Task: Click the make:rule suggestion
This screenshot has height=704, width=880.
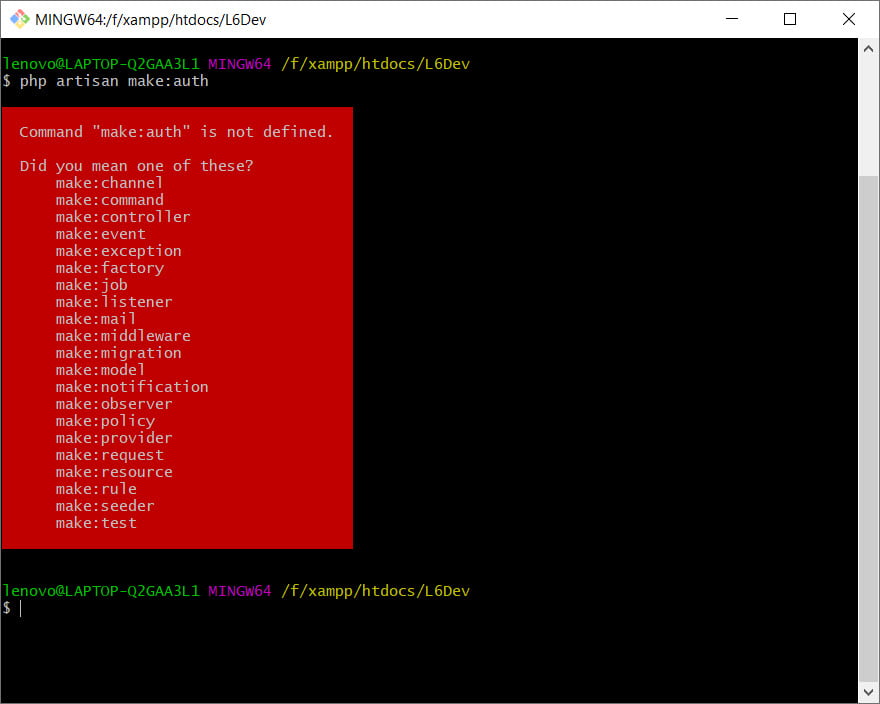Action: click(96, 489)
